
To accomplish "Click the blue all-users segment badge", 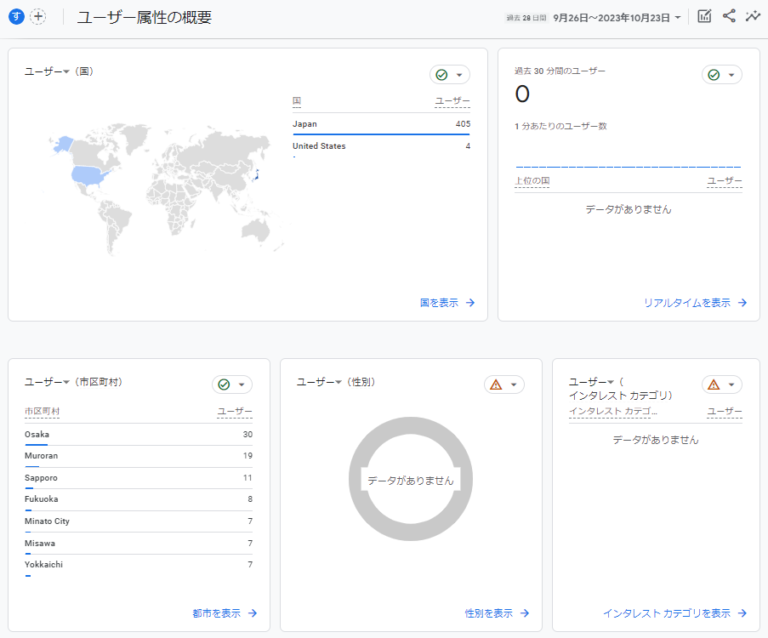I will 16,17.
